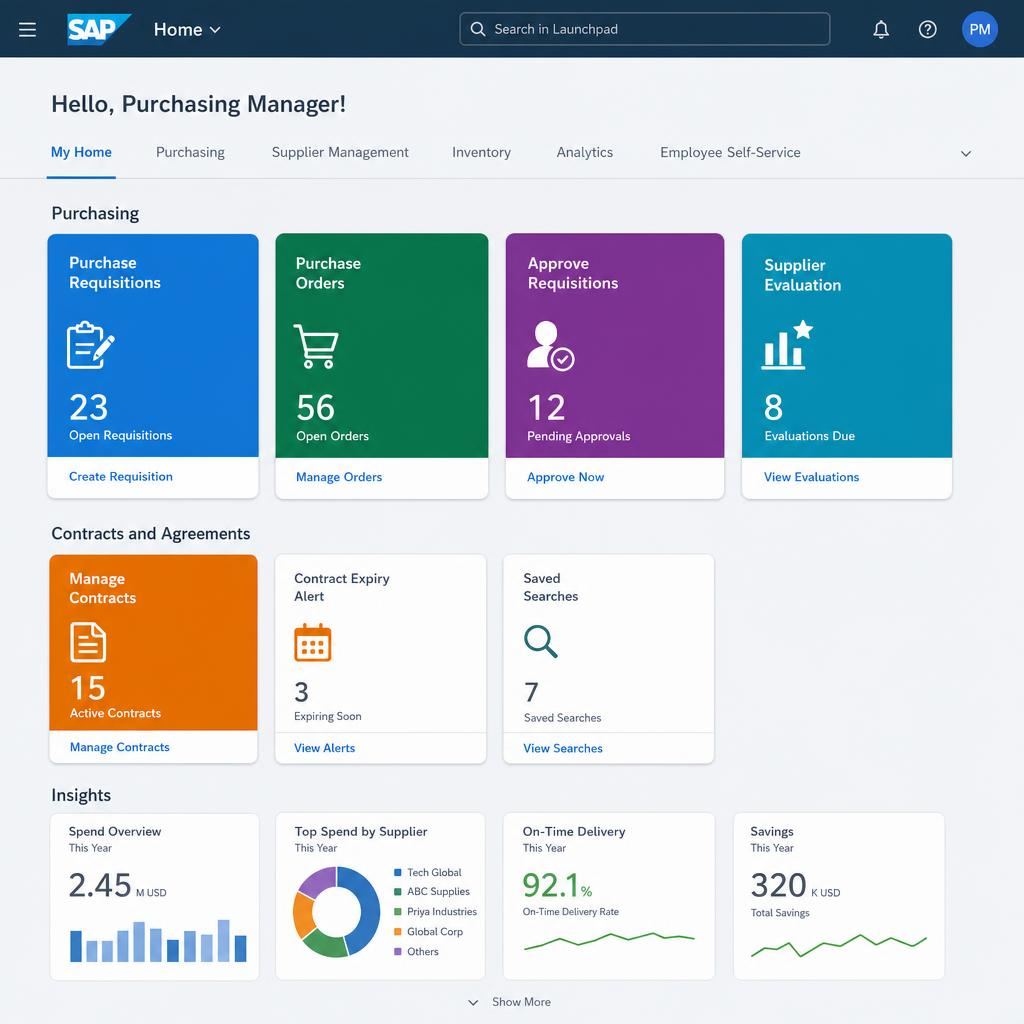The image size is (1024, 1024).
Task: Click the 92.1% delivery rate value
Action: coord(557,886)
